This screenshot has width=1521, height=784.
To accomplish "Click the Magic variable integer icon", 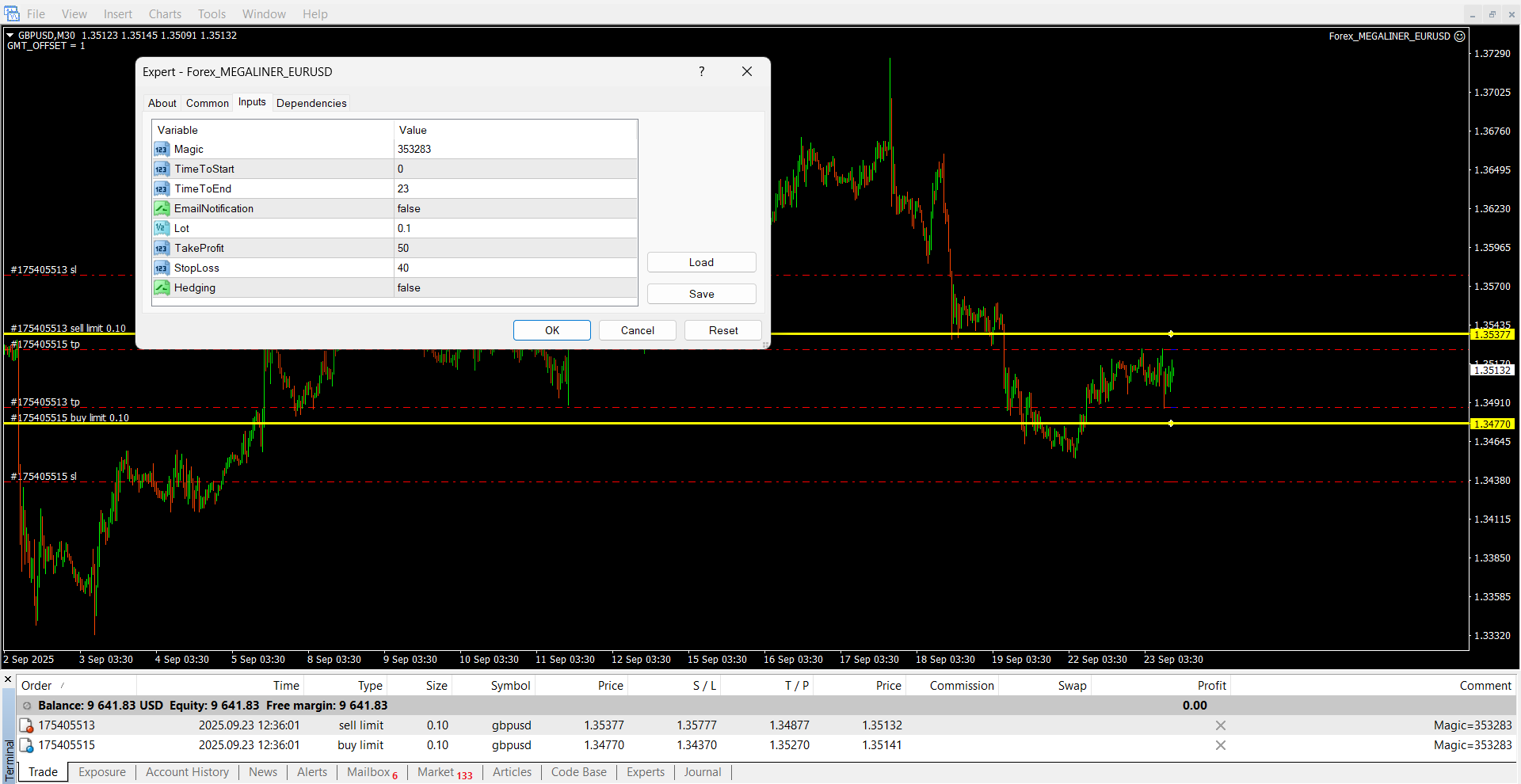I will point(162,150).
